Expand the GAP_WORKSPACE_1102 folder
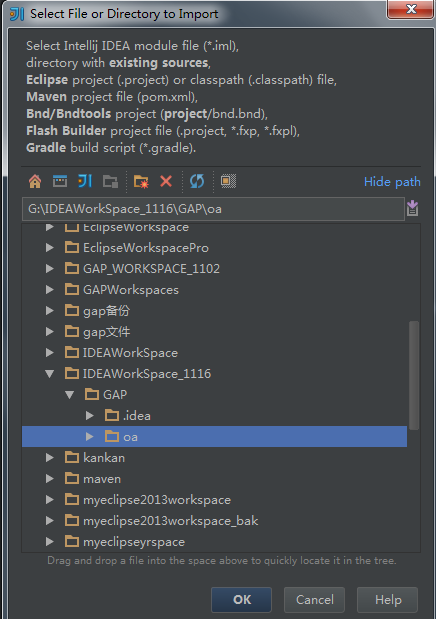 pyautogui.click(x=50, y=268)
